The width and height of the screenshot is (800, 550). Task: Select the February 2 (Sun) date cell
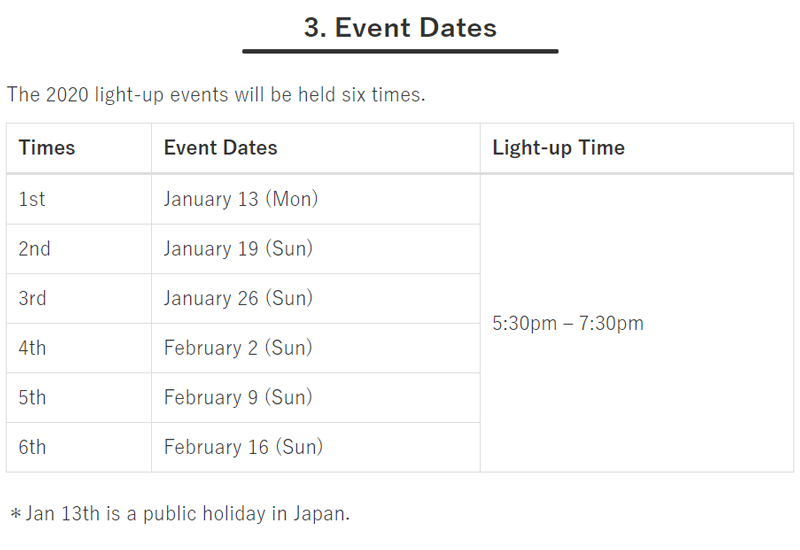click(238, 348)
